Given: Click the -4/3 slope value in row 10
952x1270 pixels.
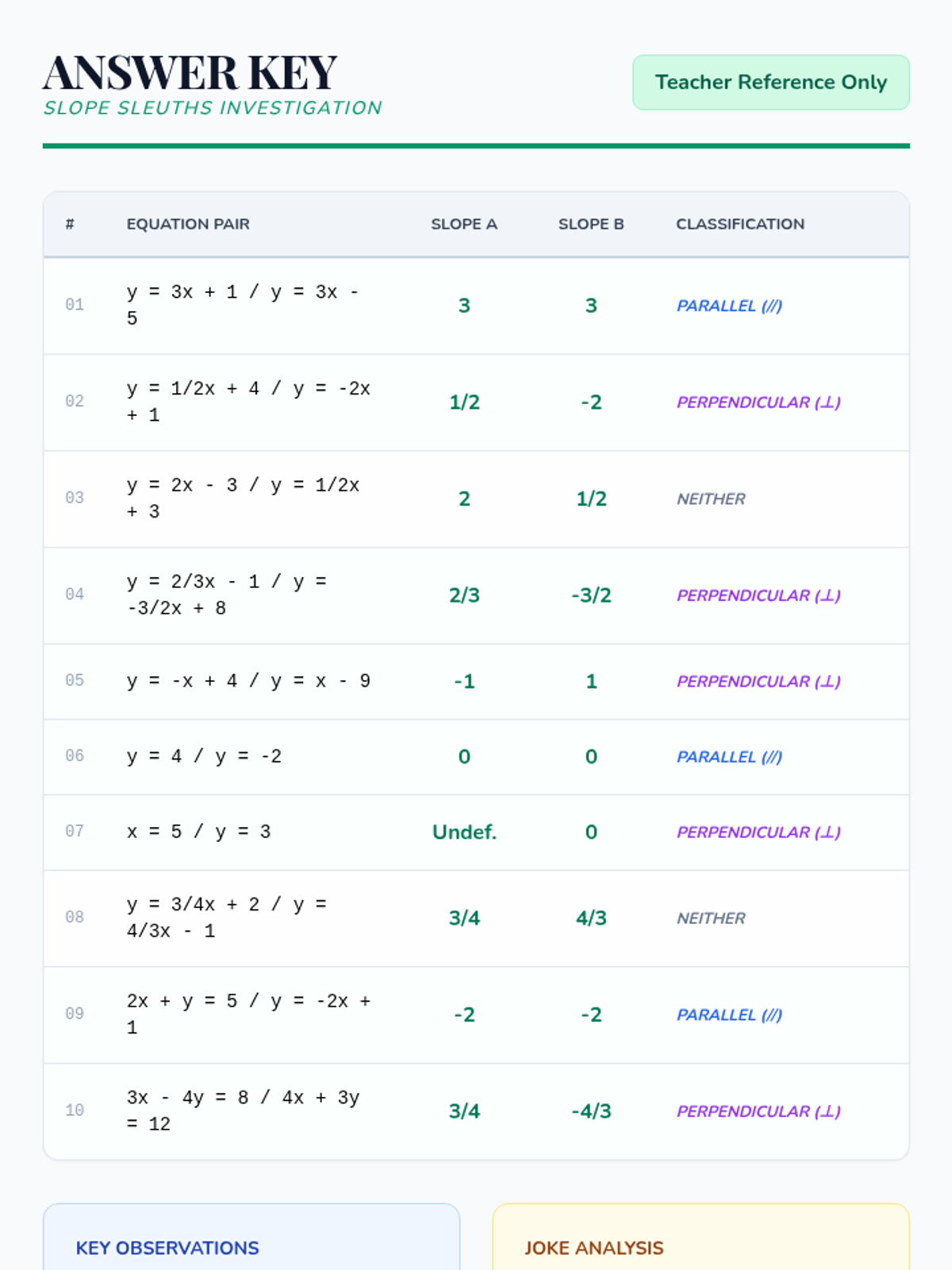Looking at the screenshot, I should [591, 1111].
